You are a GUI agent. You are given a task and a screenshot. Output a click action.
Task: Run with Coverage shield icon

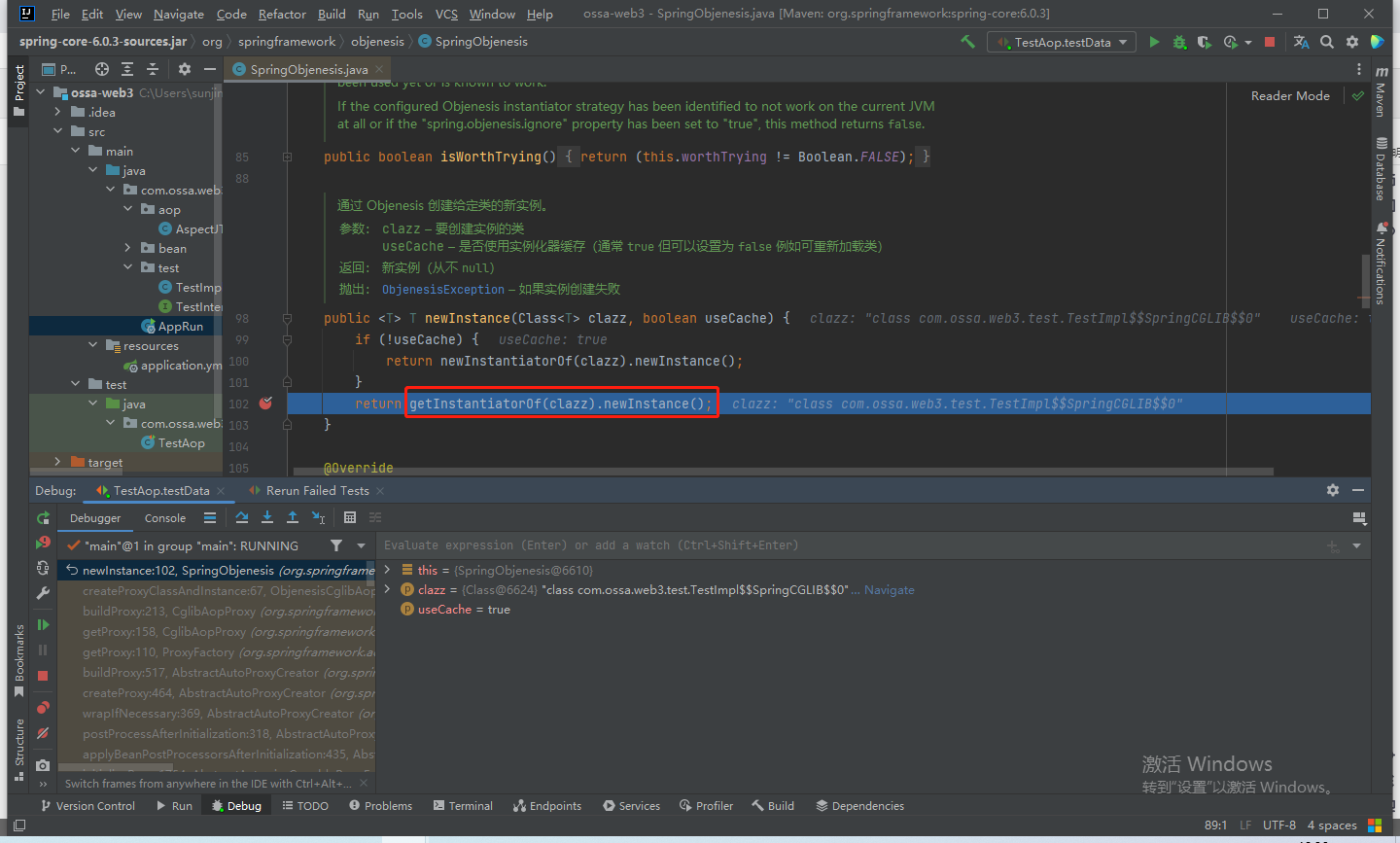[1205, 42]
